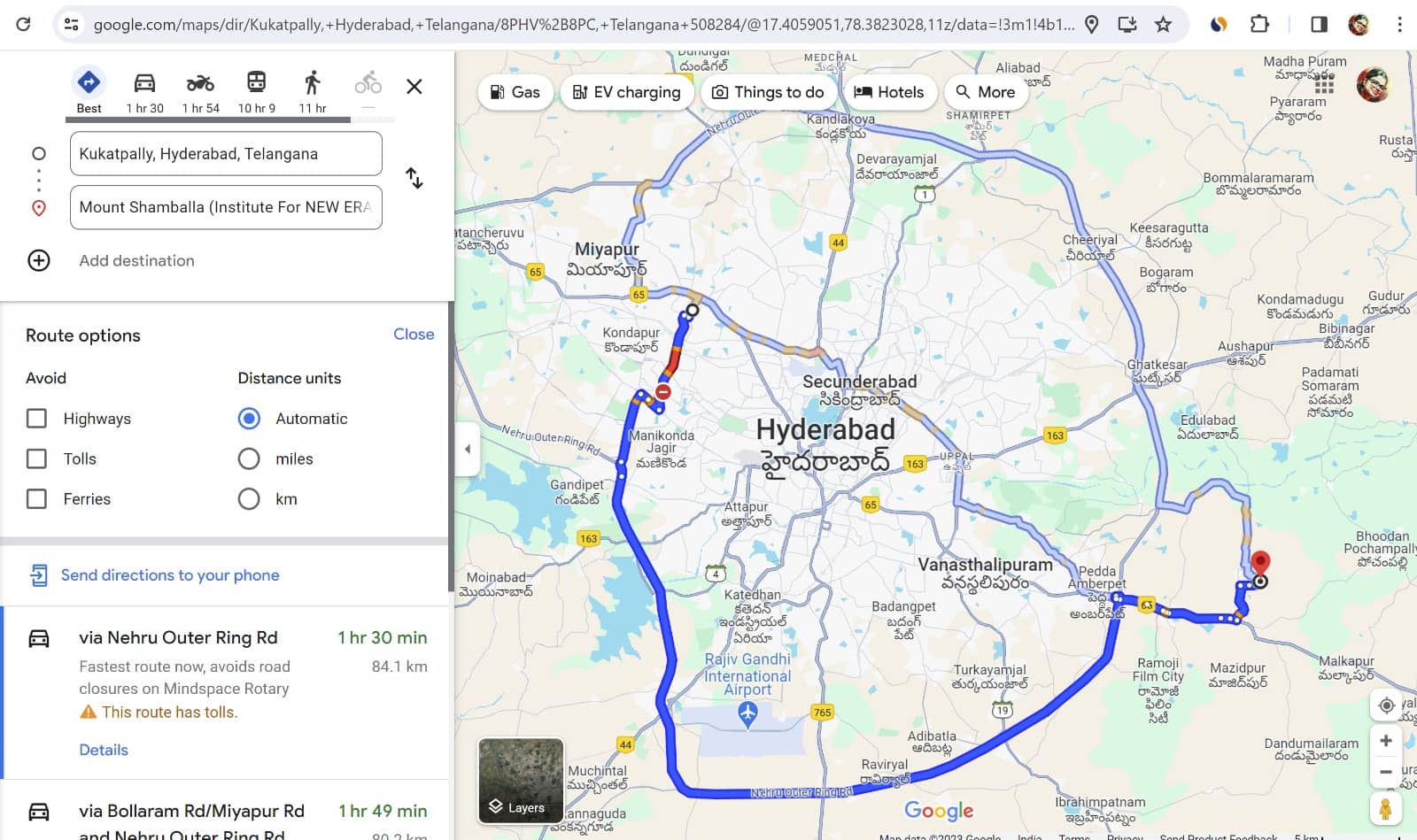Open site information icon in address bar

pos(72,24)
